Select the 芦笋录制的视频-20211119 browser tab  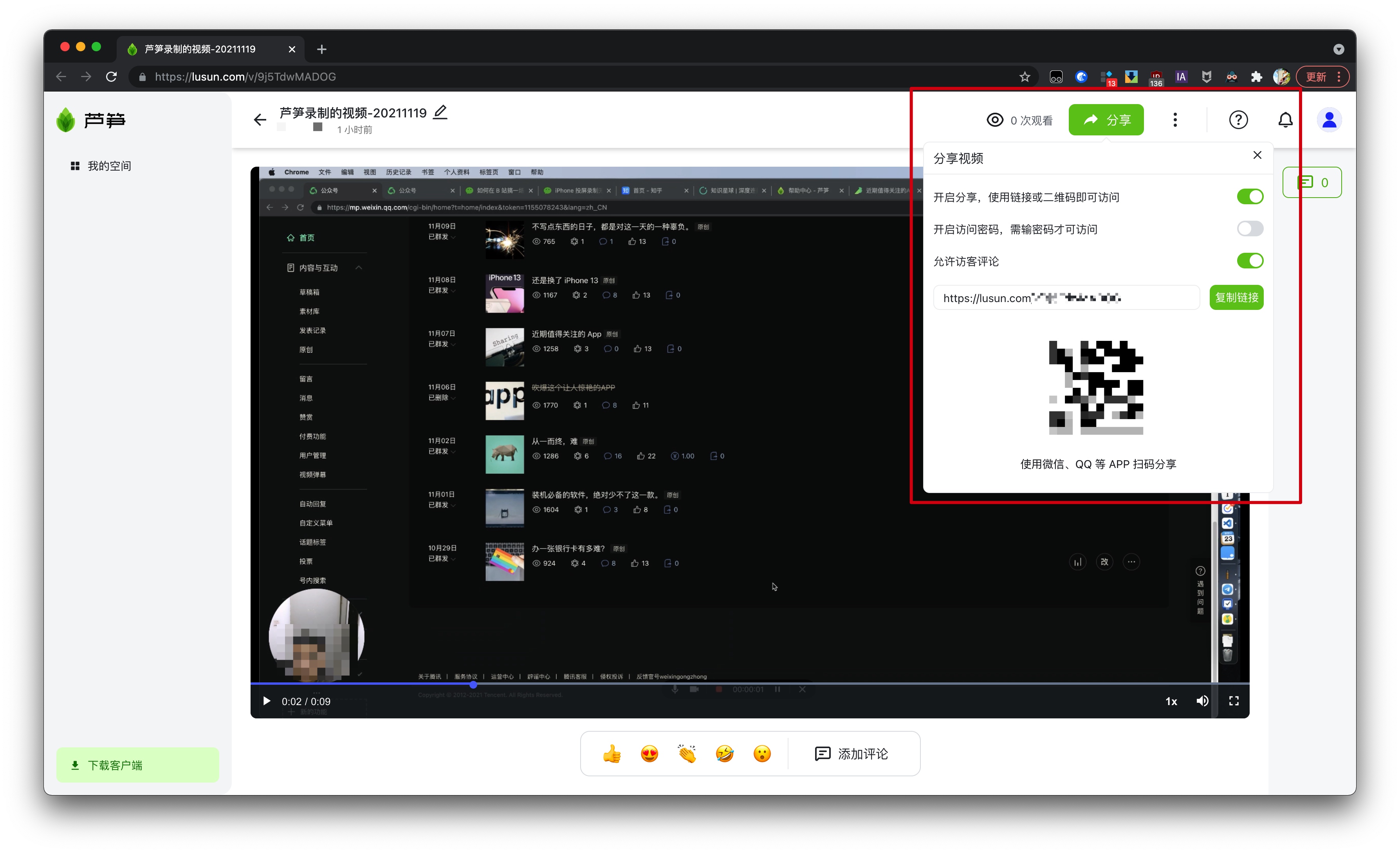tap(210, 49)
